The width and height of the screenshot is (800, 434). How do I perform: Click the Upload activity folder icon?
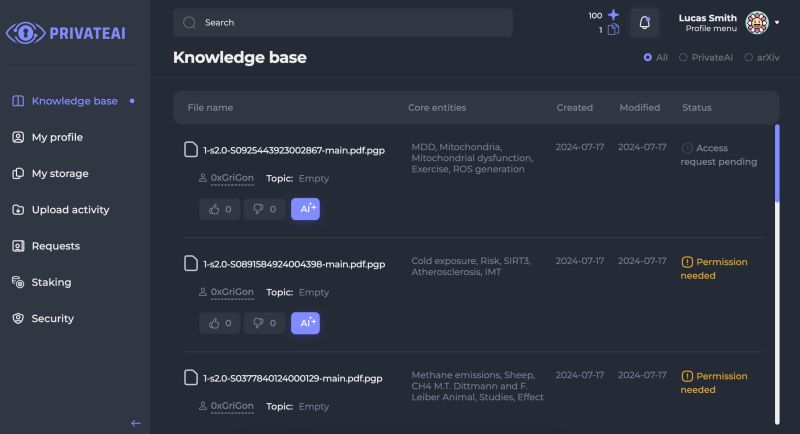click(18, 210)
